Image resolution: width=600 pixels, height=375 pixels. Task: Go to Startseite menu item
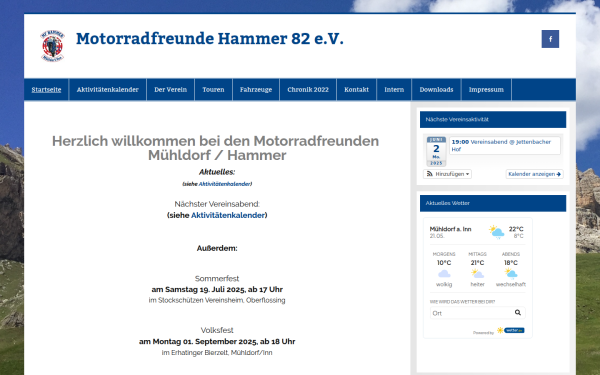coord(46,90)
